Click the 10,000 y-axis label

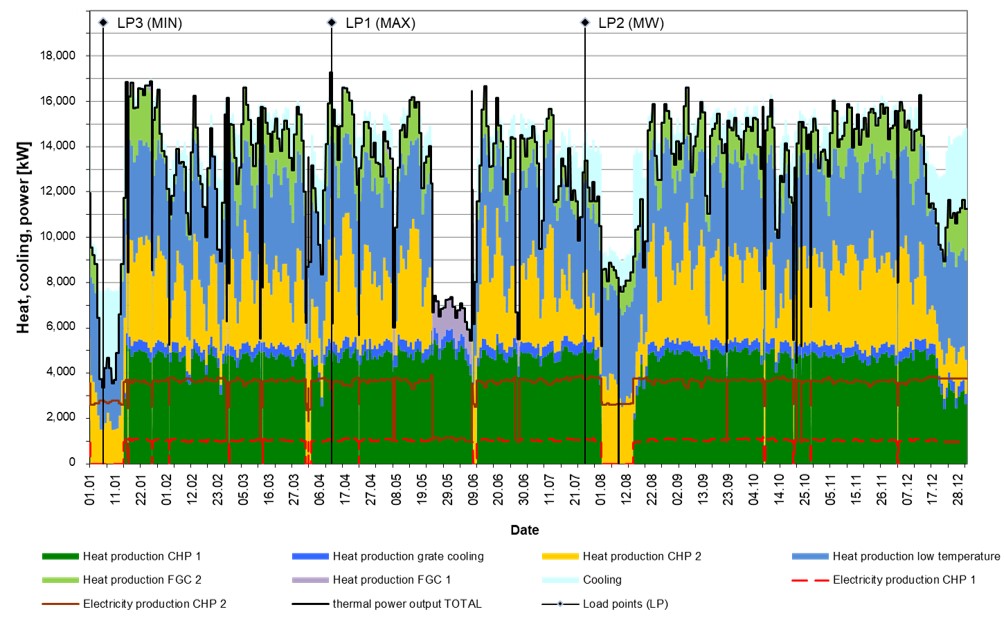(x=58, y=236)
